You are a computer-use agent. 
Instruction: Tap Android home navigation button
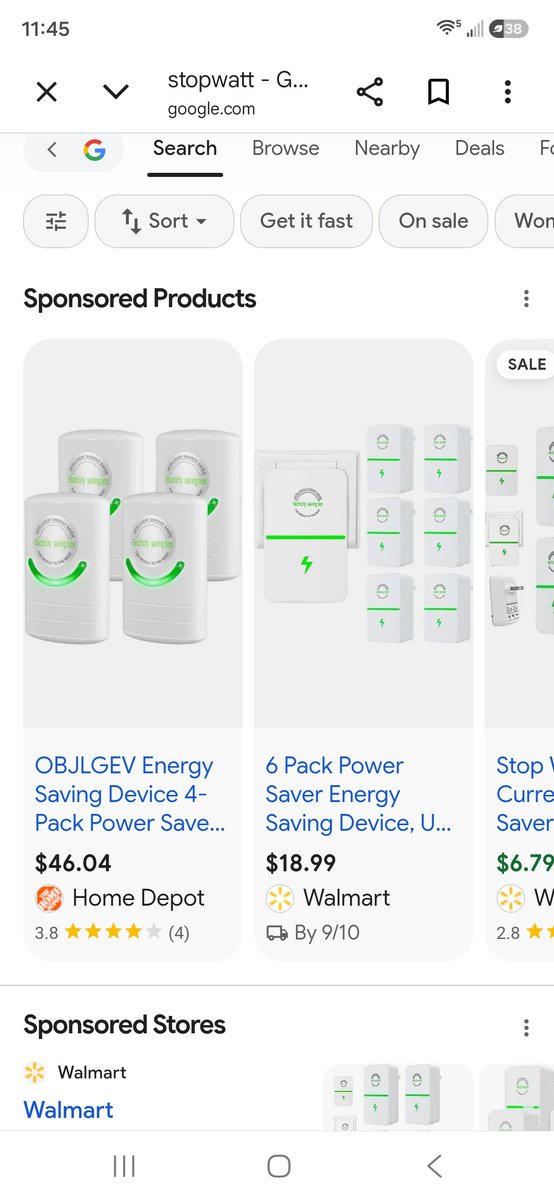279,1165
